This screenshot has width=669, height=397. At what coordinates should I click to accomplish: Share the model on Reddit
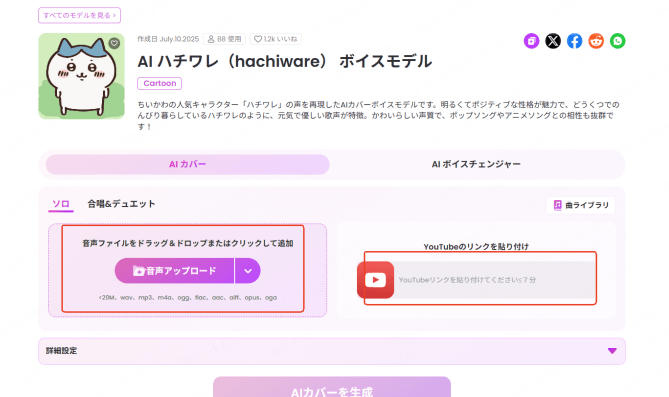pos(596,41)
